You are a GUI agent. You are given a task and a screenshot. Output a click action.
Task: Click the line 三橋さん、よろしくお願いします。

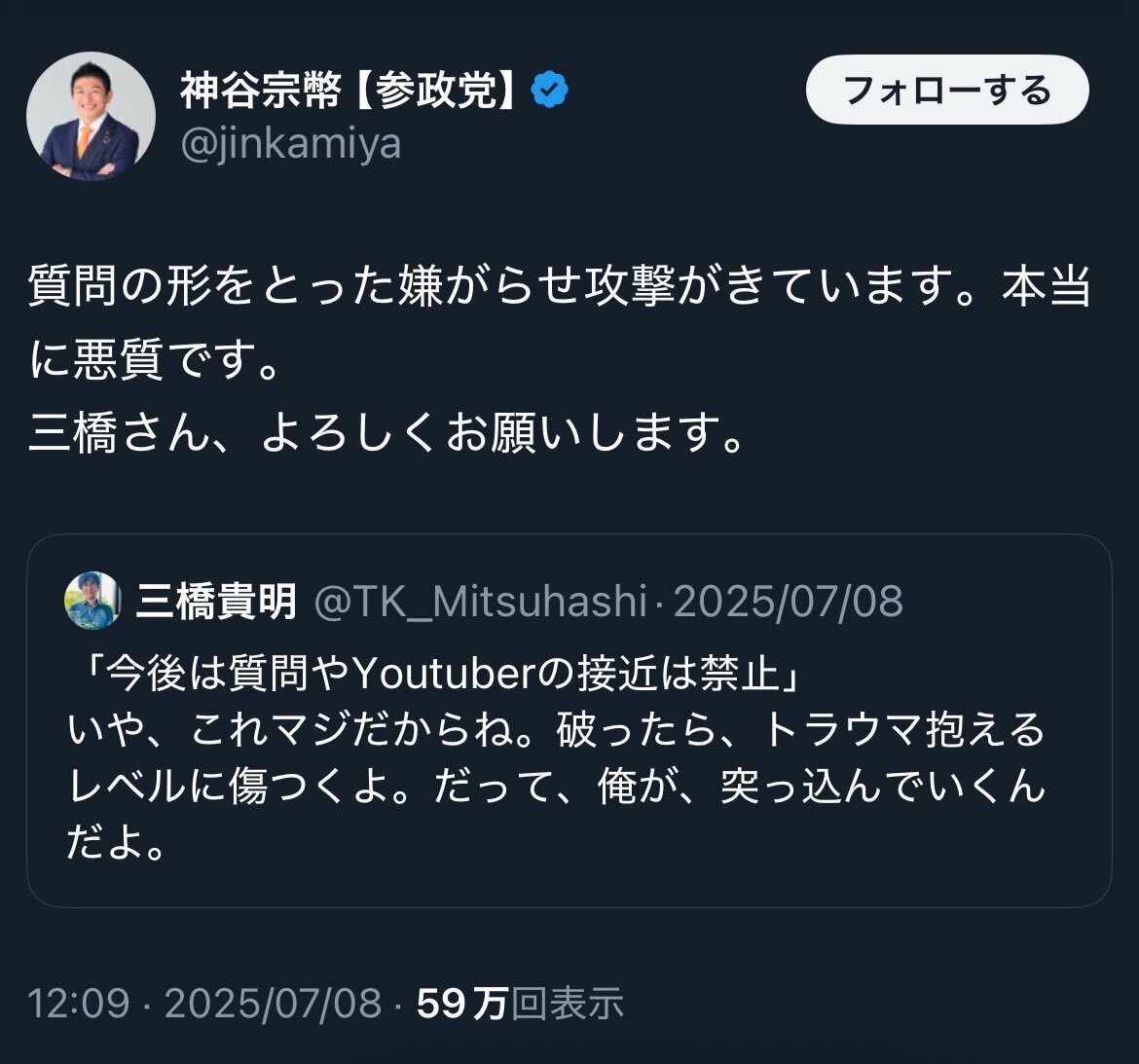pos(387,433)
